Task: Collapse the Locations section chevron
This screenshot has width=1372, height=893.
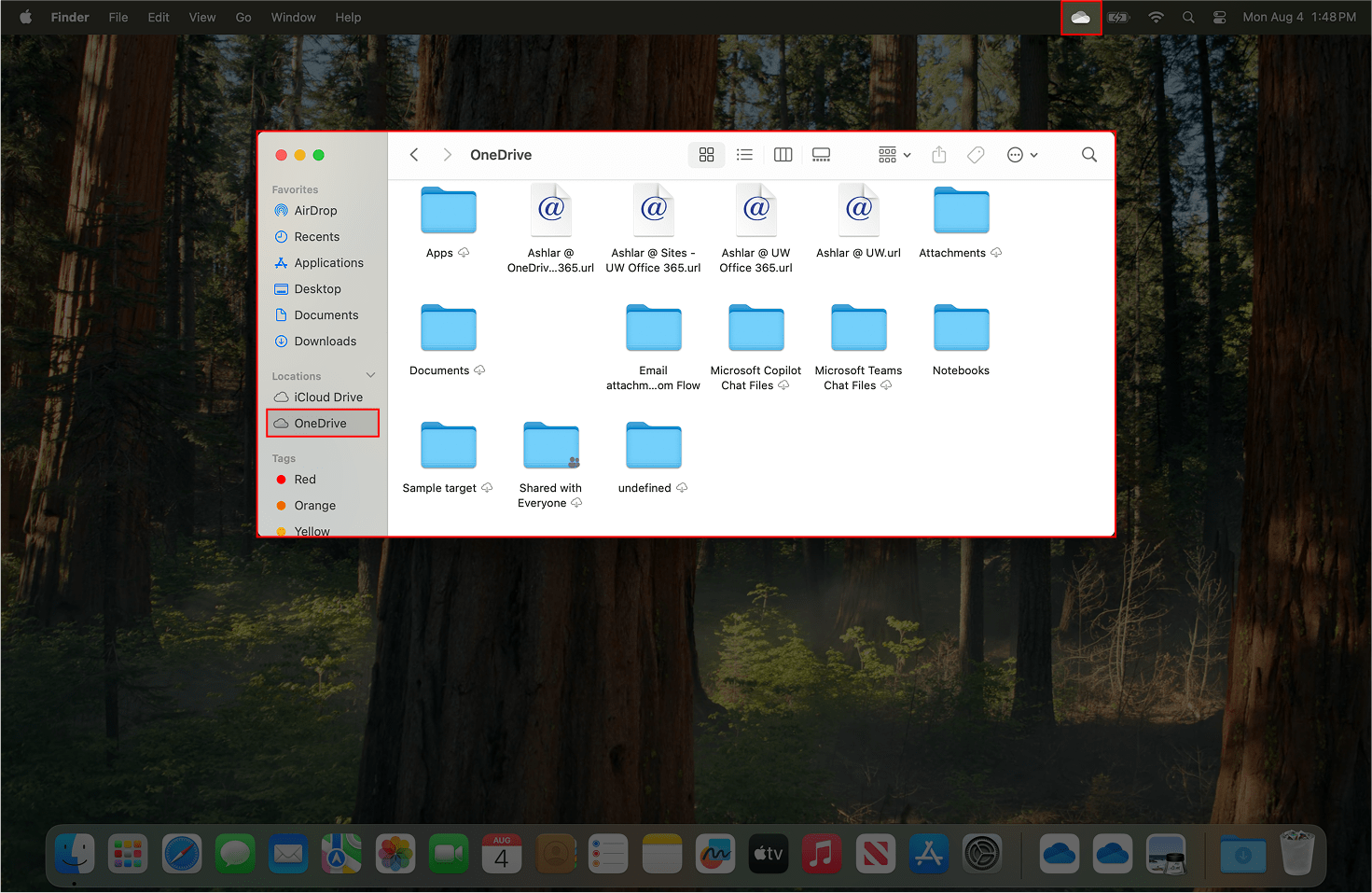Action: (x=371, y=375)
